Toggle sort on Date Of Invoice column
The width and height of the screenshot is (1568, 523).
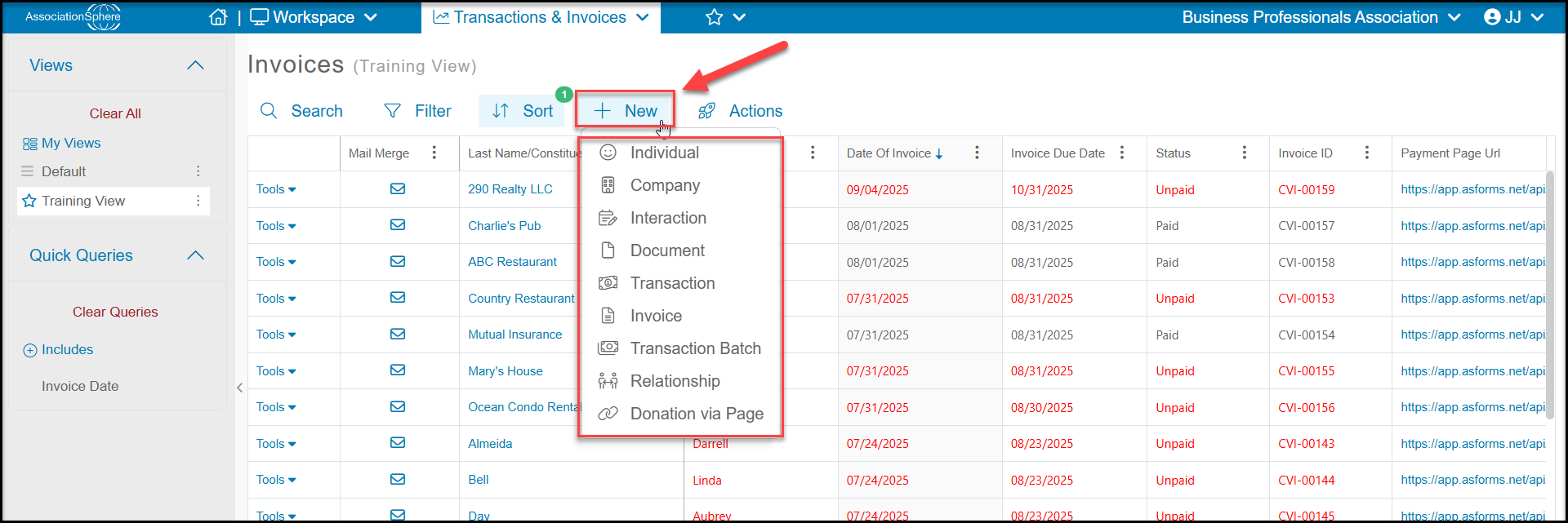[895, 153]
